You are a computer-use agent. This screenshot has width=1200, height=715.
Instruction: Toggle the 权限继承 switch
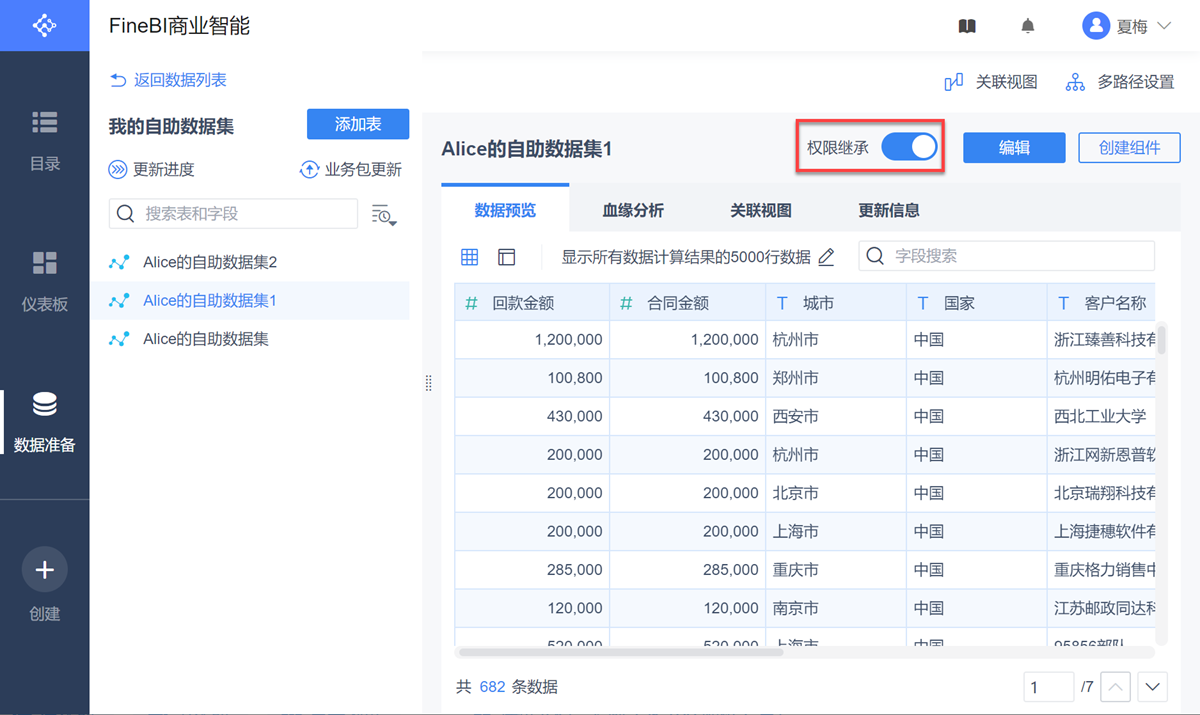tap(909, 147)
